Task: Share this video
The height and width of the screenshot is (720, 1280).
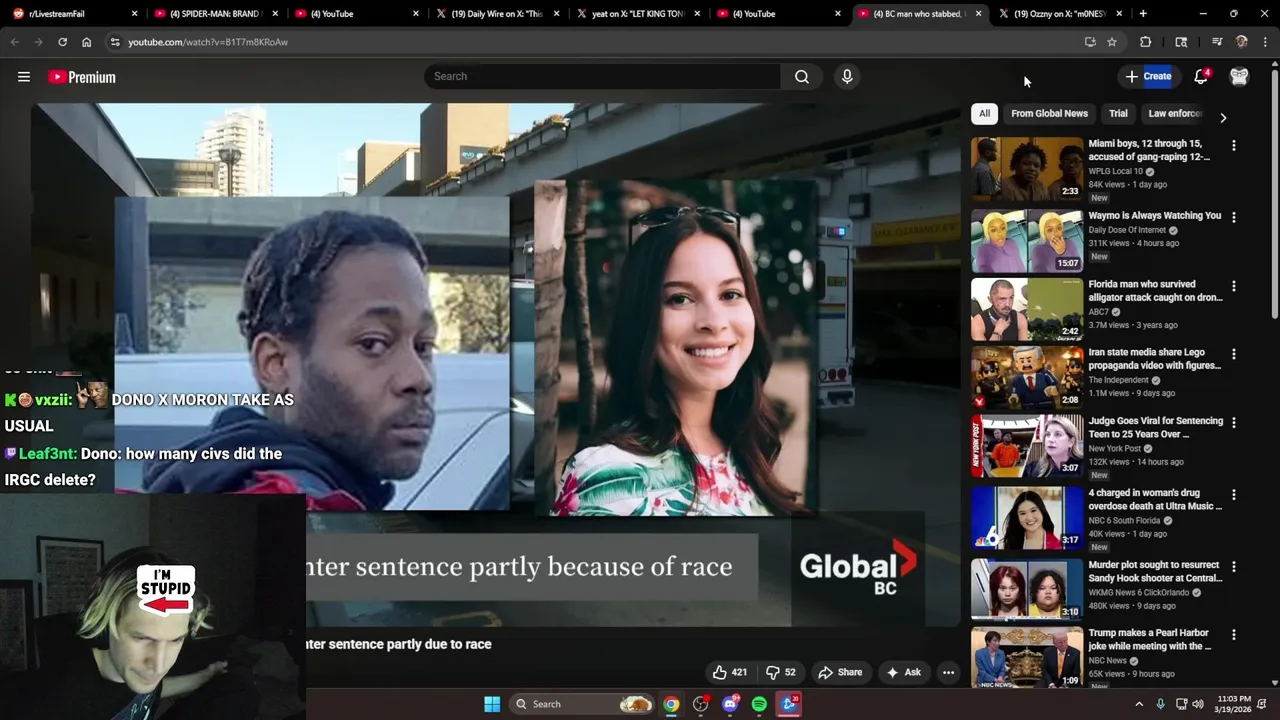Action: 840,672
